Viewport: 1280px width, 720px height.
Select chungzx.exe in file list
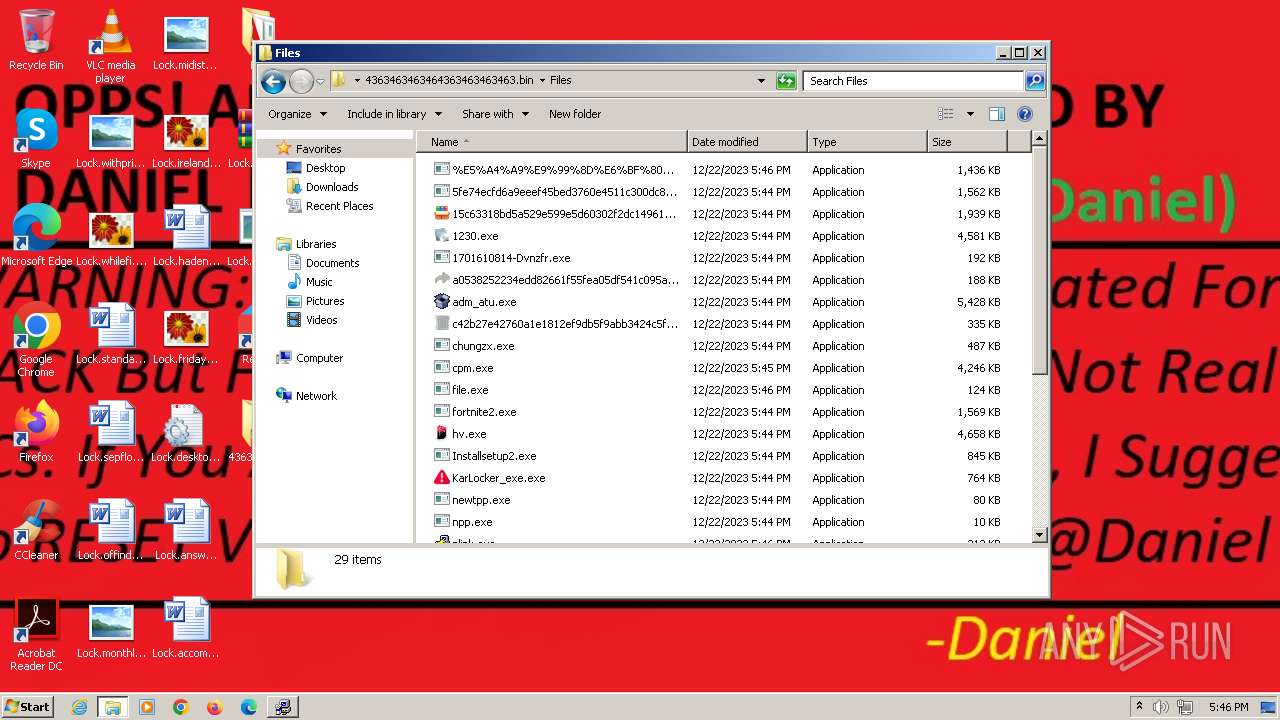pos(483,346)
